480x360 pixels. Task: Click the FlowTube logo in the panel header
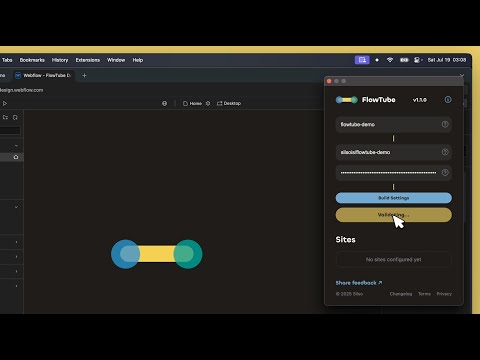346,100
